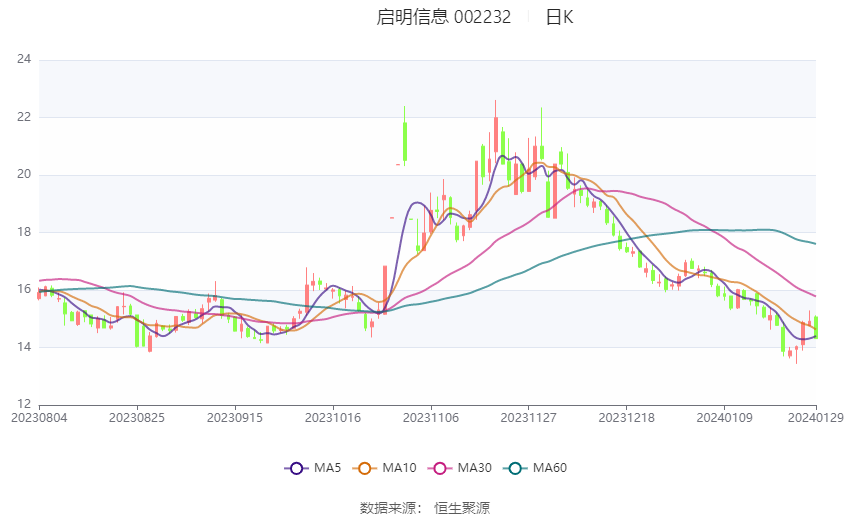Toggle the MA5 legend series
The width and height of the screenshot is (850, 516).
(313, 468)
